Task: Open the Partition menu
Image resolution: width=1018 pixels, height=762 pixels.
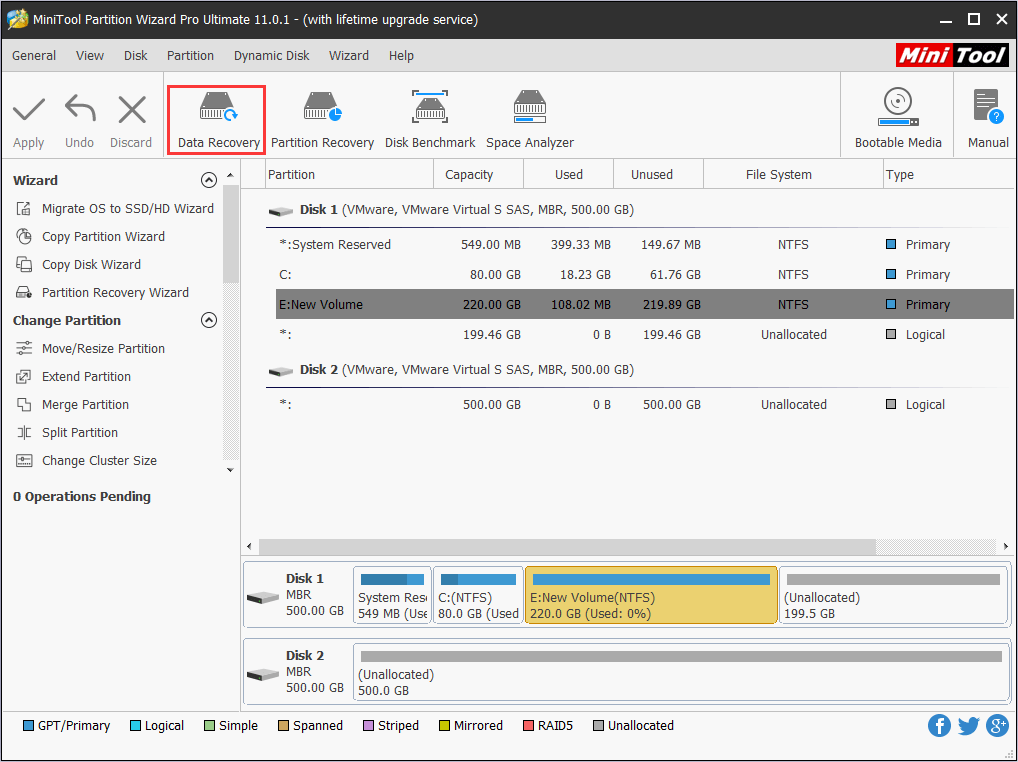Action: click(x=190, y=55)
